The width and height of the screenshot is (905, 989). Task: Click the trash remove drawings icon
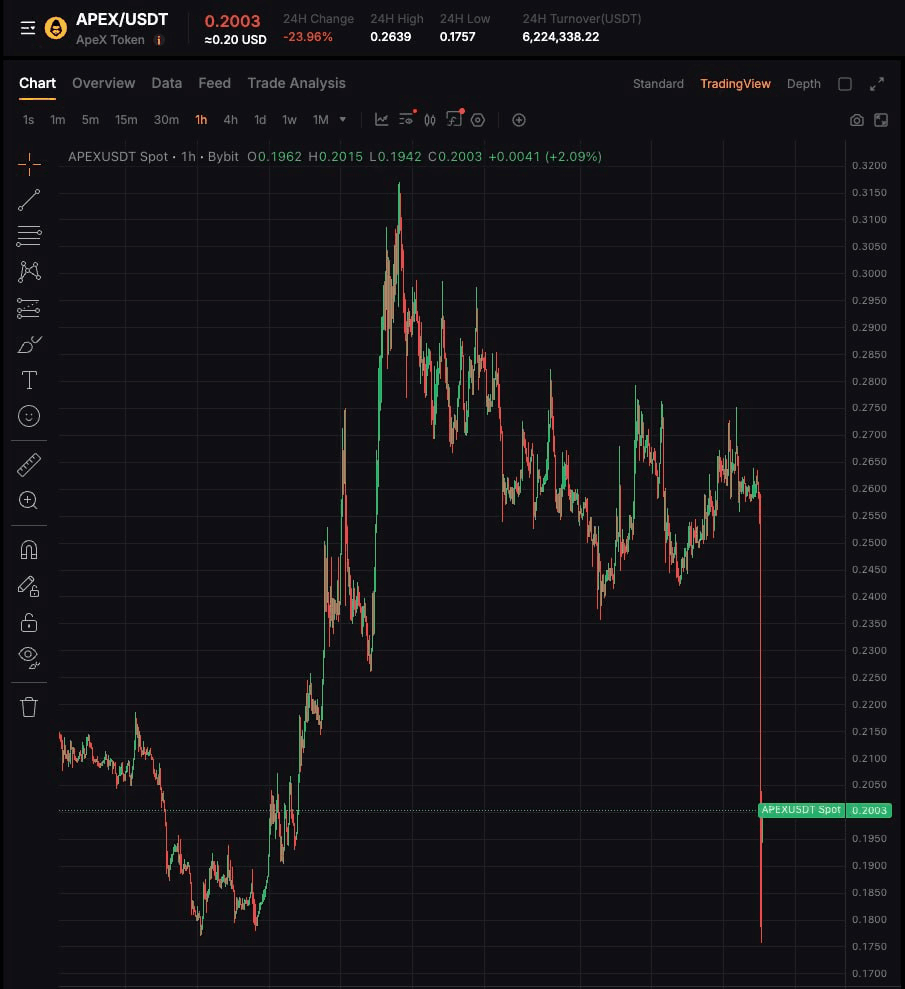coord(29,706)
